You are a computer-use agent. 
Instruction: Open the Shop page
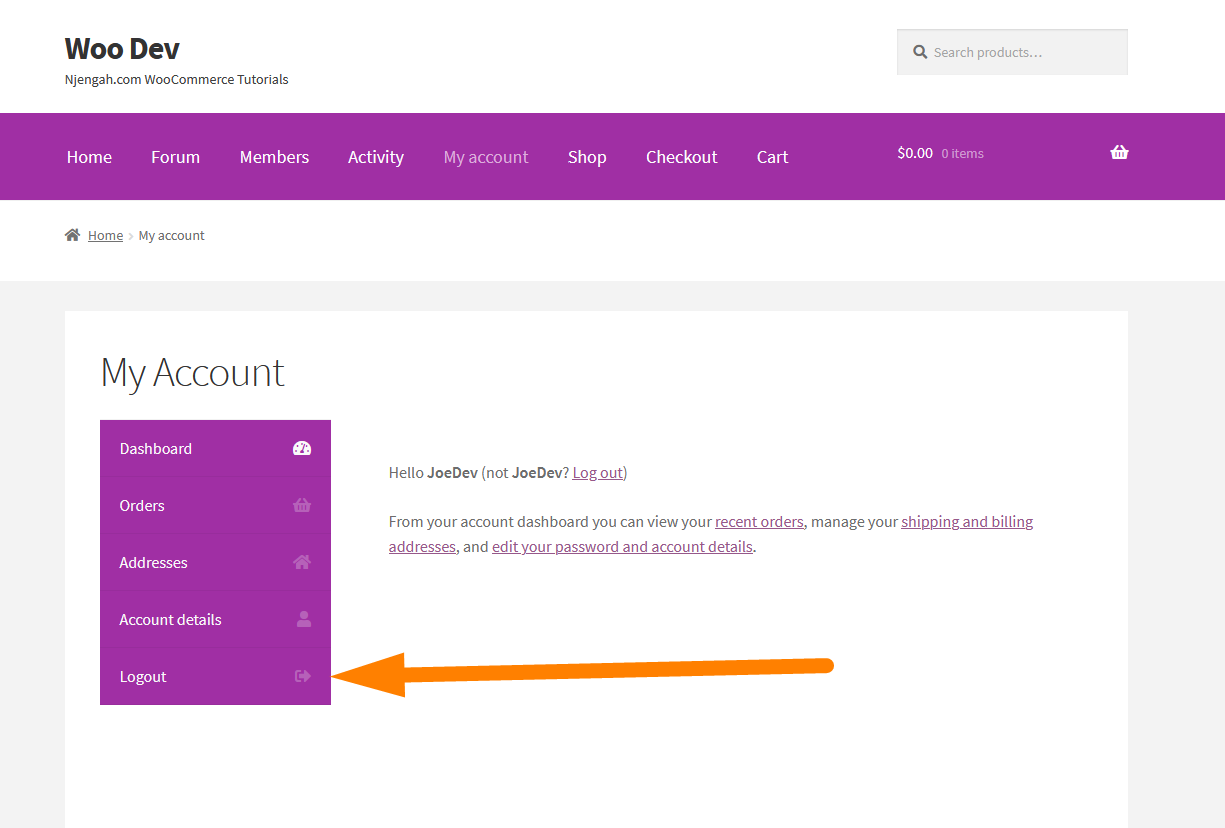[x=587, y=157]
